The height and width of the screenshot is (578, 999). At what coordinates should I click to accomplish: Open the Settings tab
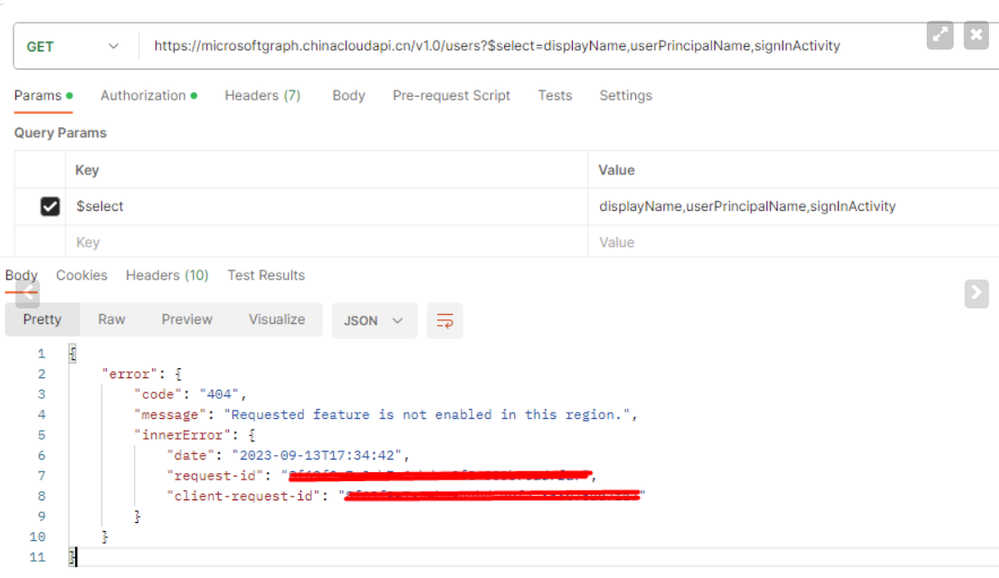point(626,96)
